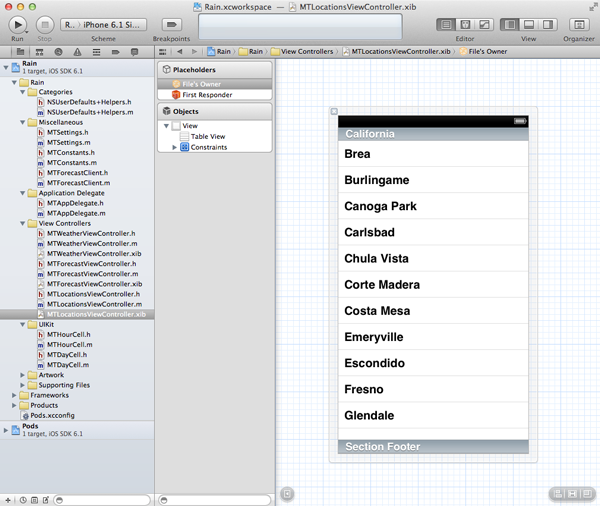This screenshot has width=600, height=506.
Task: Open the Organizer window
Action: [579, 25]
